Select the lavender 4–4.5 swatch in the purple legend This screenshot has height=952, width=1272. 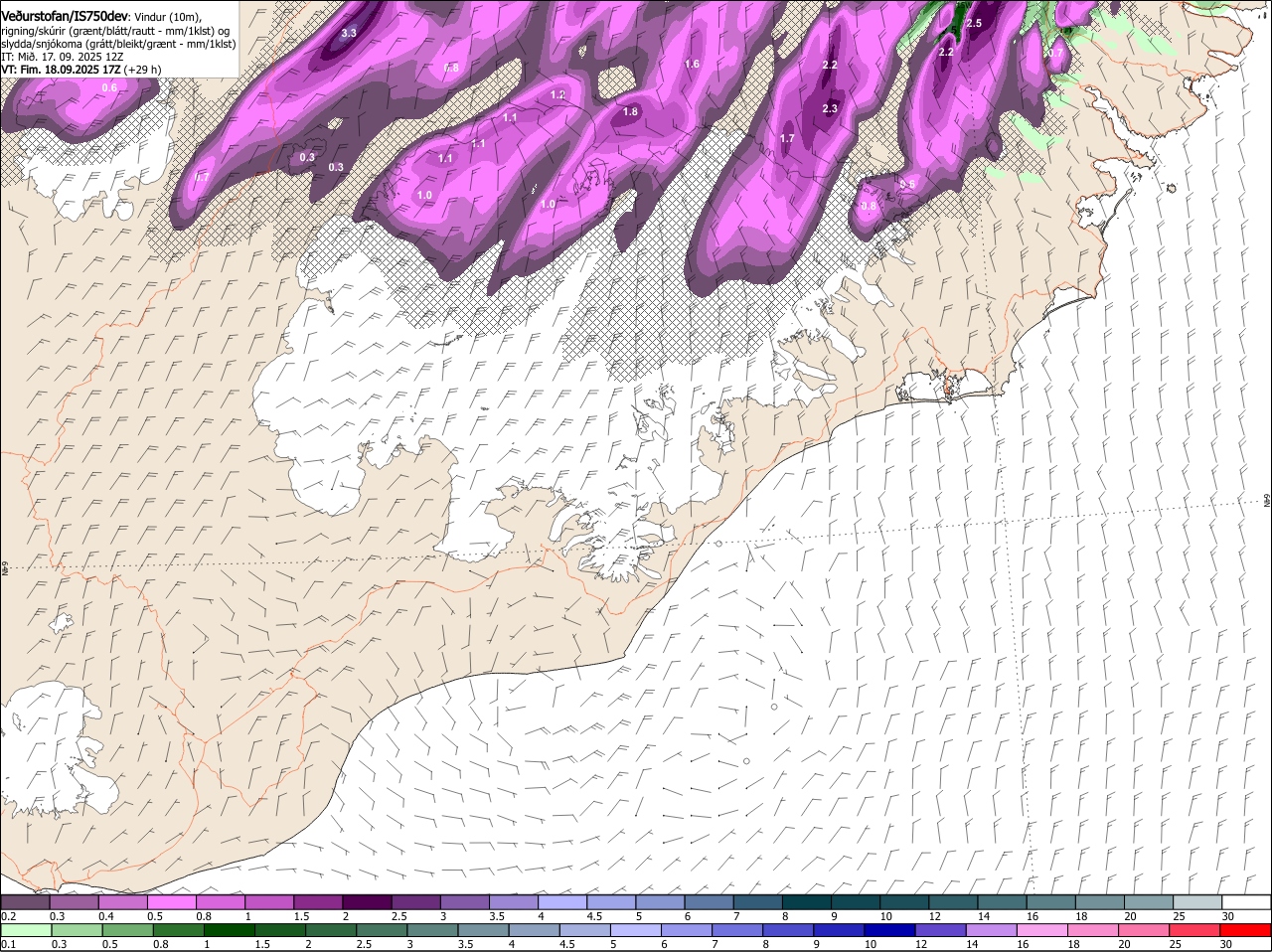click(x=563, y=902)
